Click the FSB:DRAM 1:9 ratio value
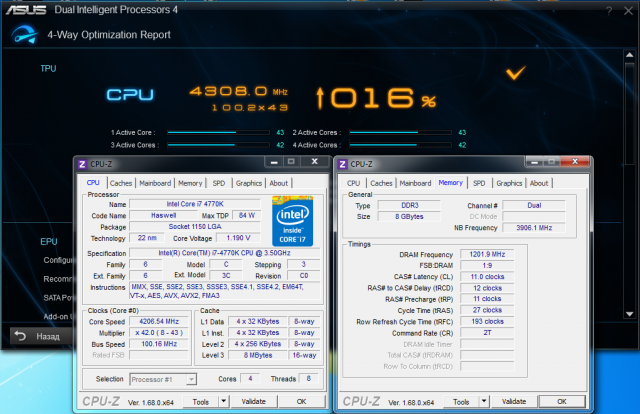The height and width of the screenshot is (414, 640). click(487, 265)
